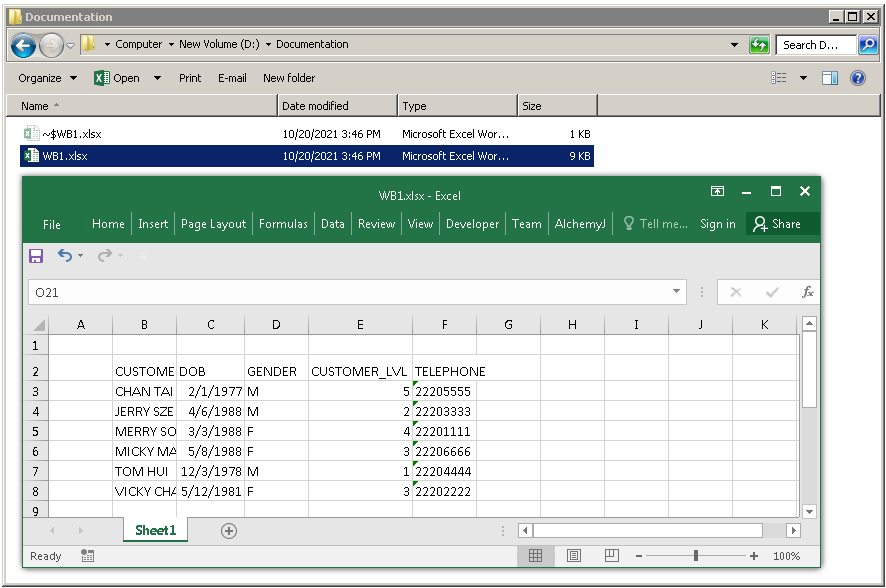
Task: Click the Undo arrow icon
Action: click(x=65, y=256)
